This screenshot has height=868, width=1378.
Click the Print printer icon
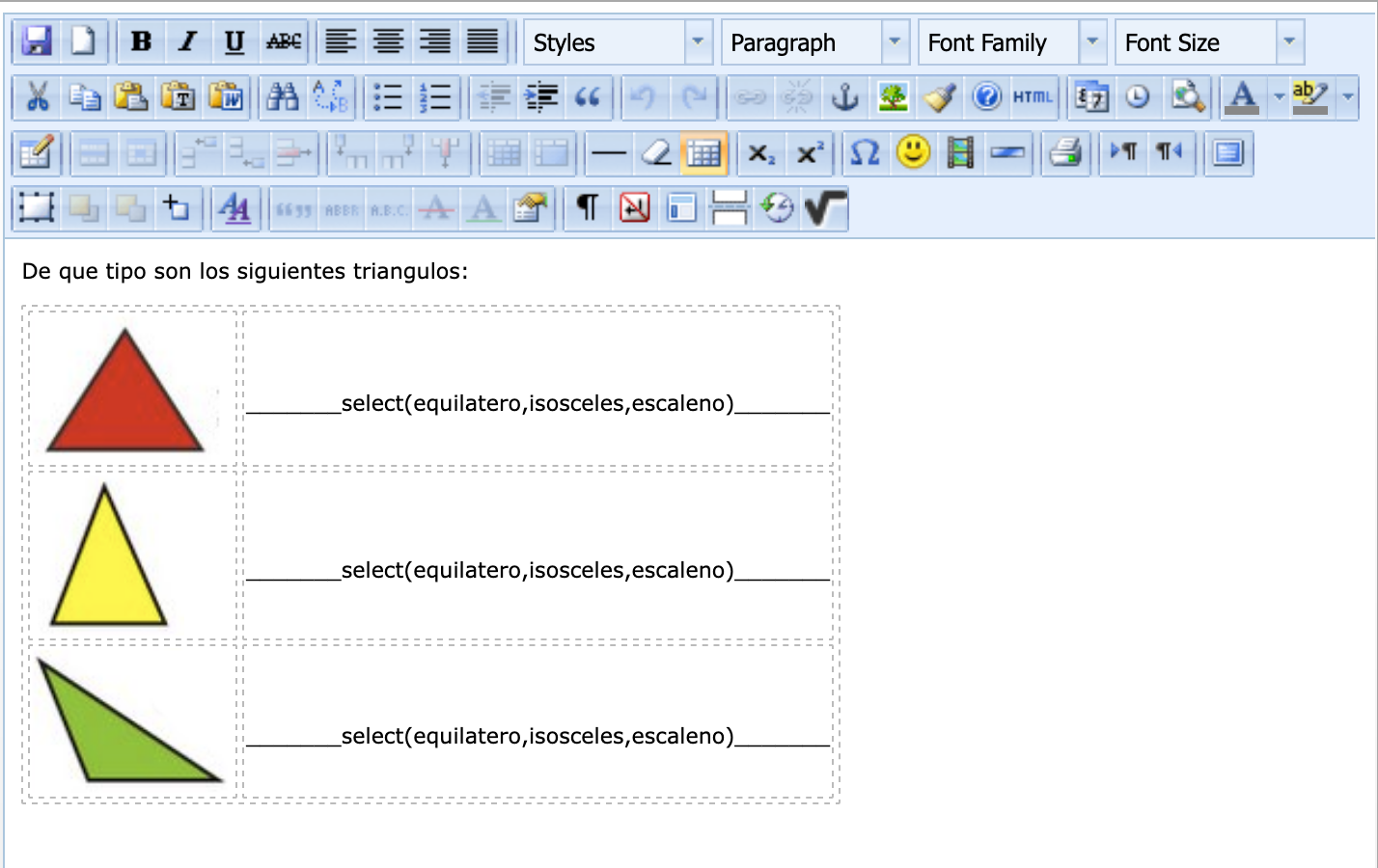(x=1065, y=152)
